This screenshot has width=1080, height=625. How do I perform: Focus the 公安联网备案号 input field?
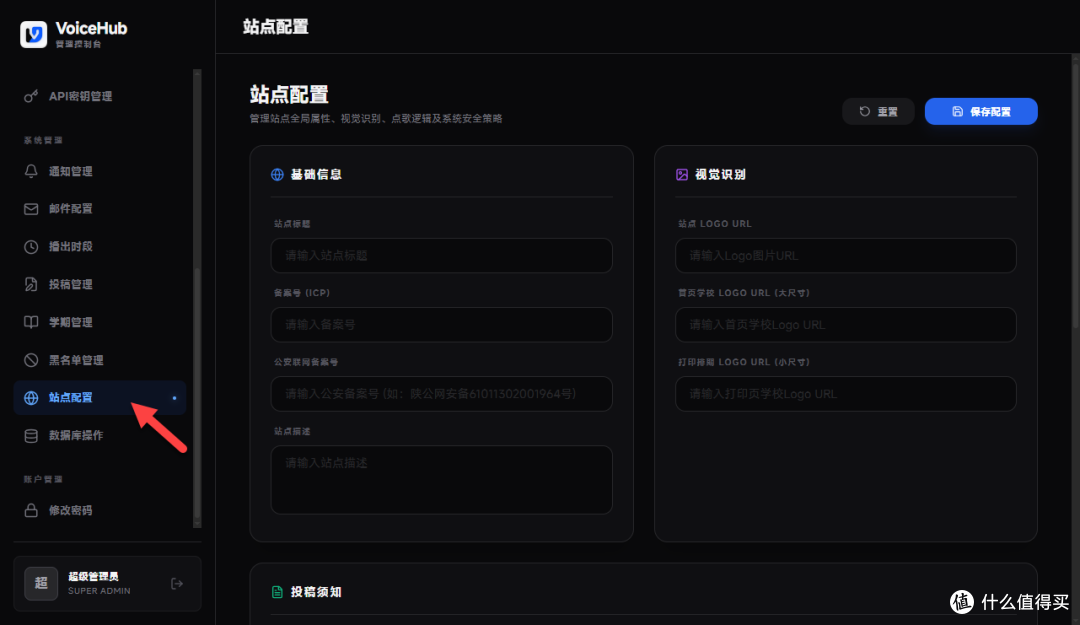pos(442,394)
